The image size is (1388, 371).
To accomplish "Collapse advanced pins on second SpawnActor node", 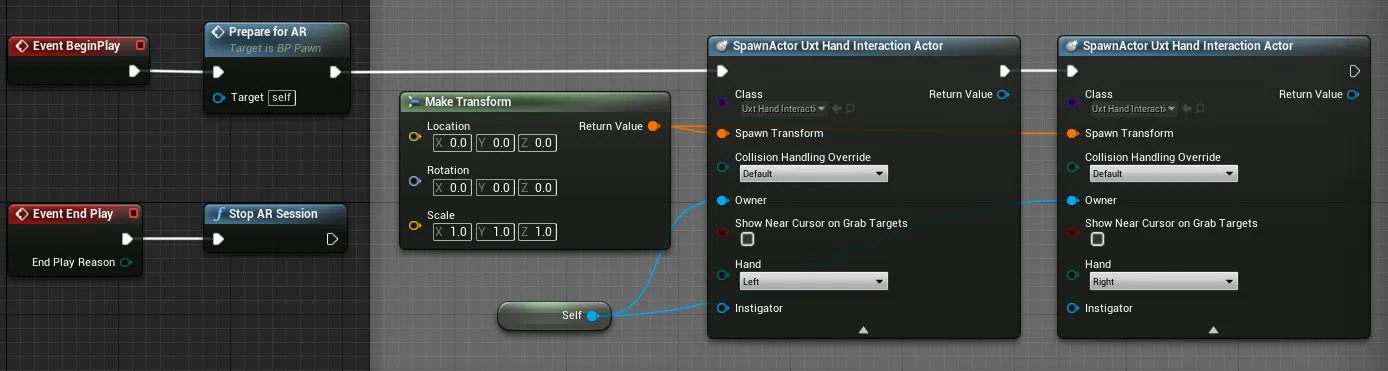I will pyautogui.click(x=1213, y=329).
